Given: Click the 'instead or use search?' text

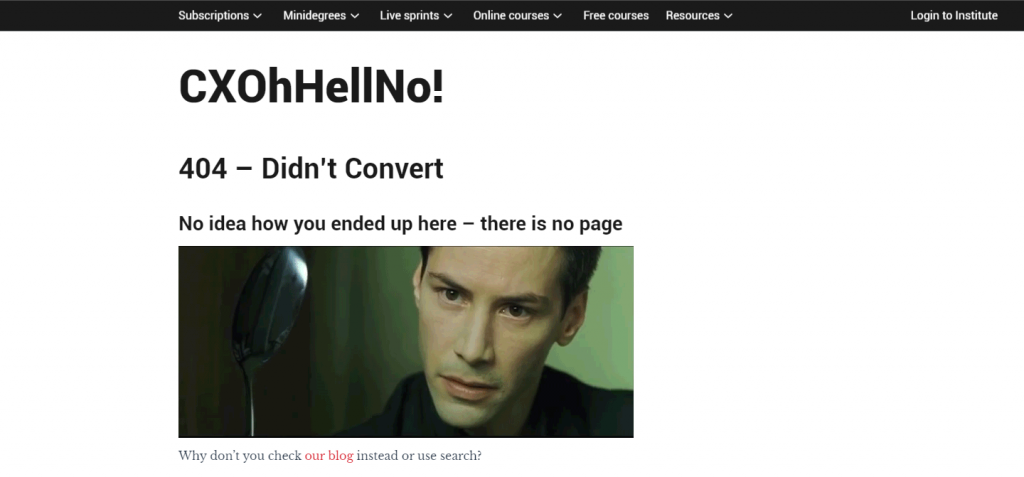Looking at the screenshot, I should coord(419,456).
